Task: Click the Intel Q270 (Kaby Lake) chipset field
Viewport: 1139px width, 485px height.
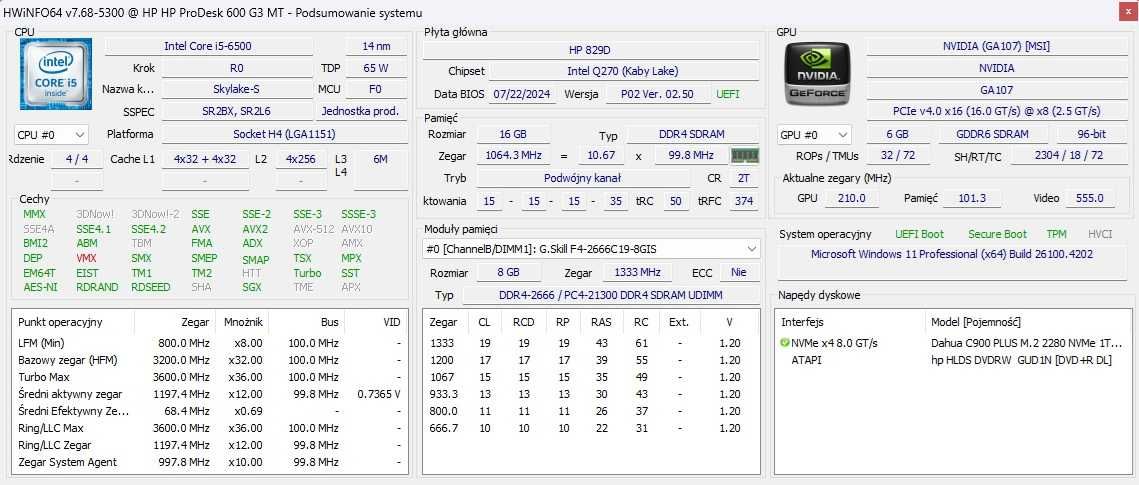Action: tap(623, 71)
